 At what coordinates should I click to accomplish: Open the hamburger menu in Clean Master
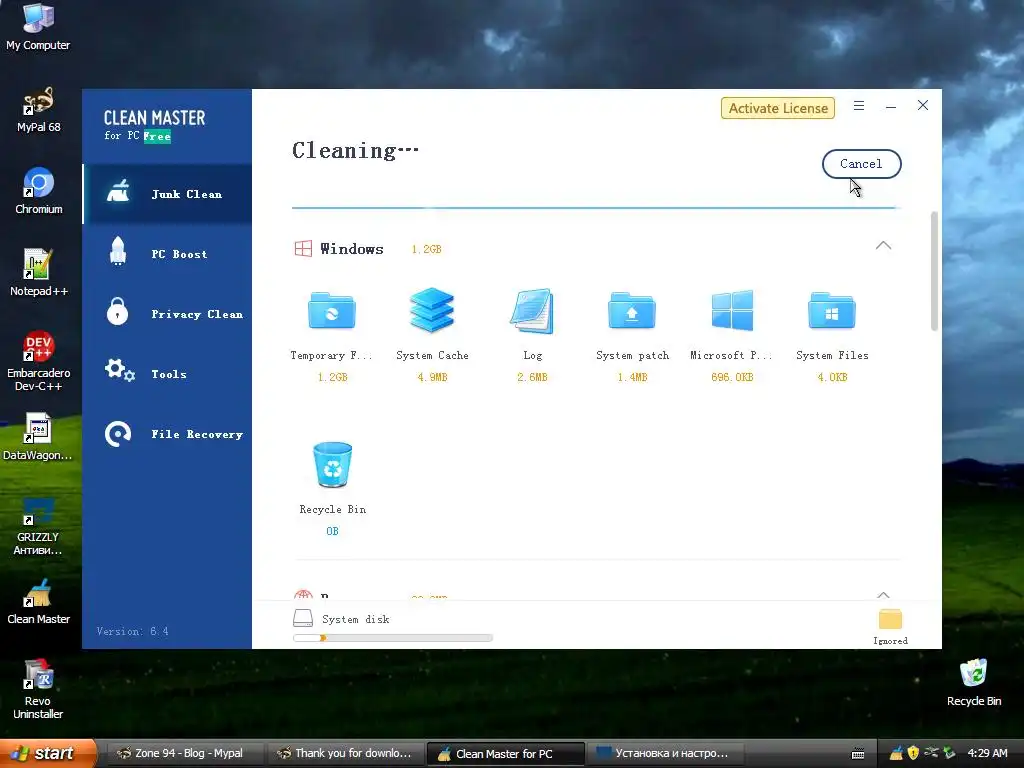(x=859, y=106)
